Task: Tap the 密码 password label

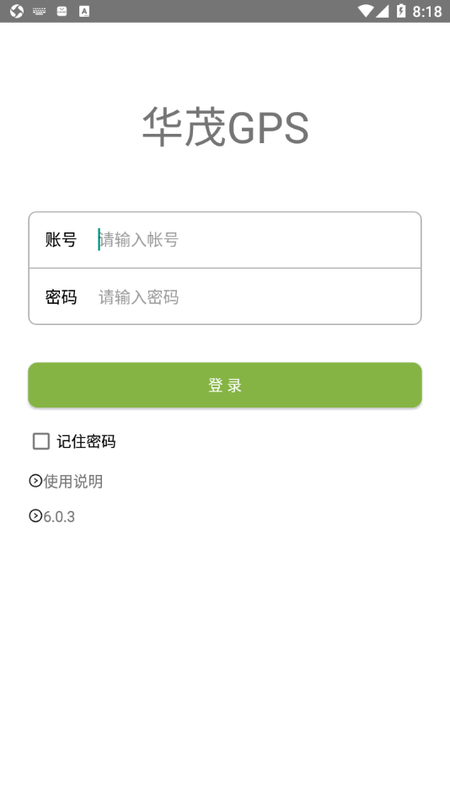Action: [61, 297]
